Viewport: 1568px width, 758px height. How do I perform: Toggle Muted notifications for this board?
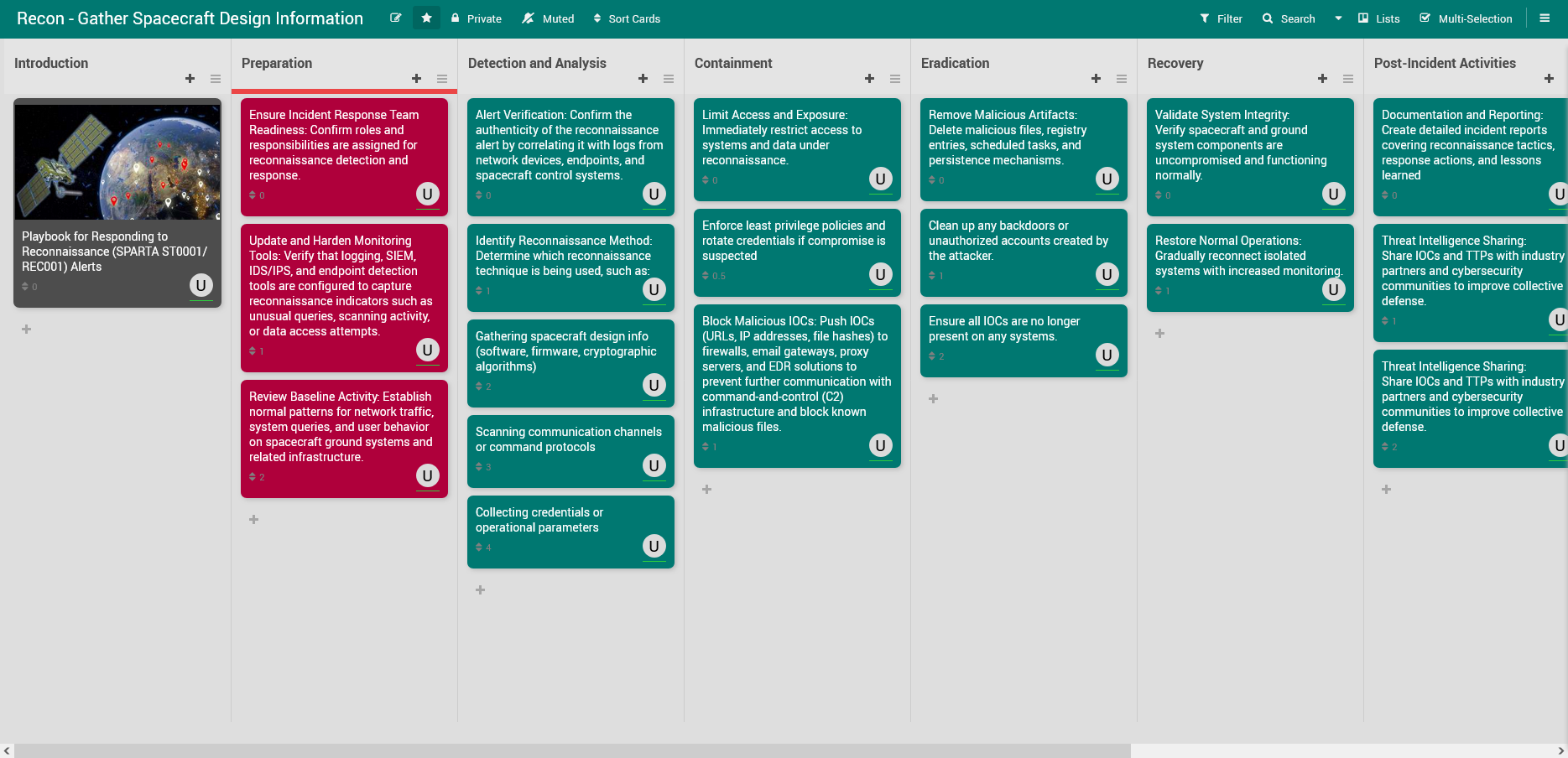click(548, 18)
